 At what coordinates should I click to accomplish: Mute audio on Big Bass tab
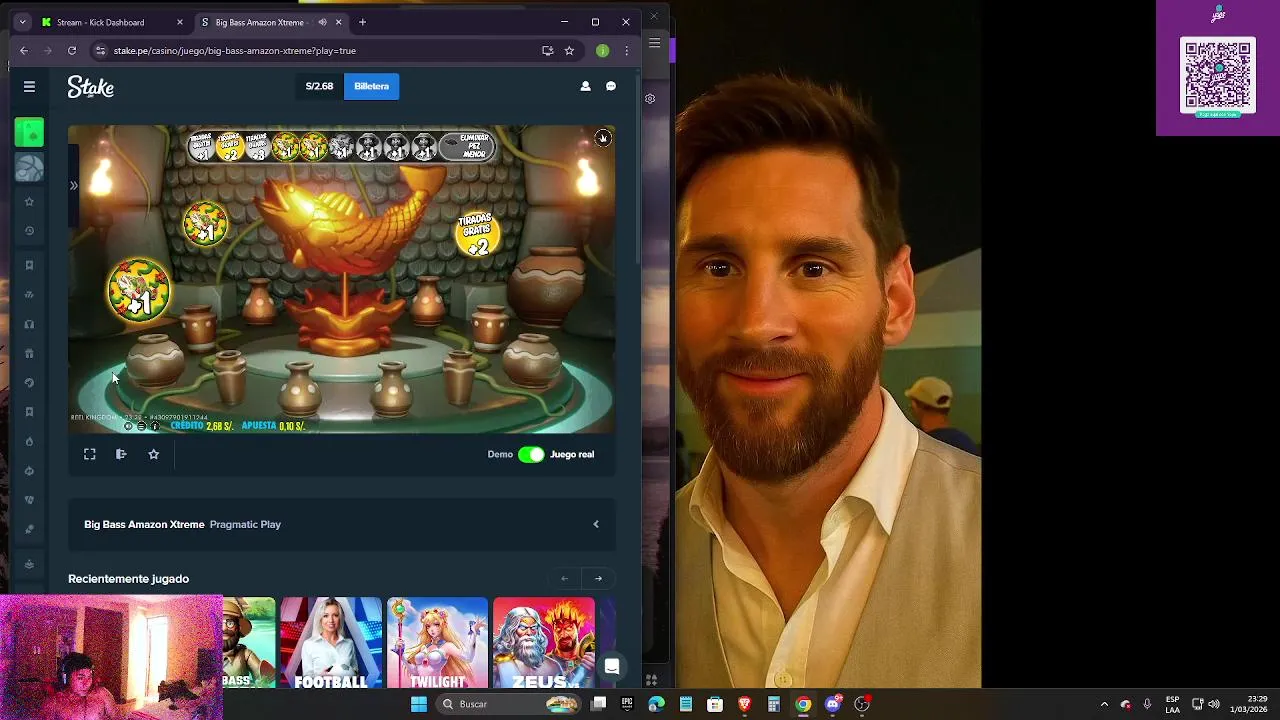[322, 22]
